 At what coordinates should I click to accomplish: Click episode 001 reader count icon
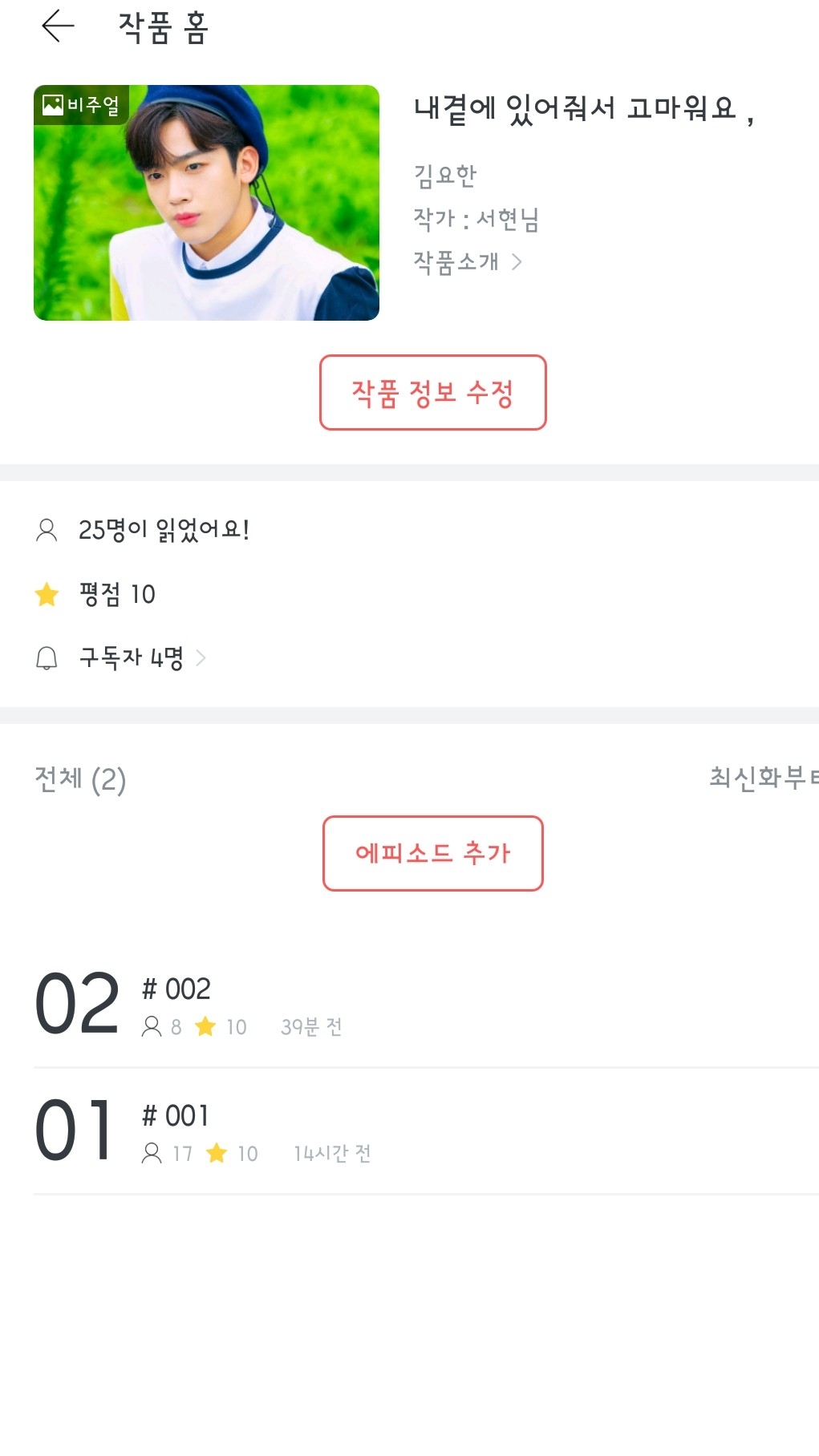point(152,1154)
